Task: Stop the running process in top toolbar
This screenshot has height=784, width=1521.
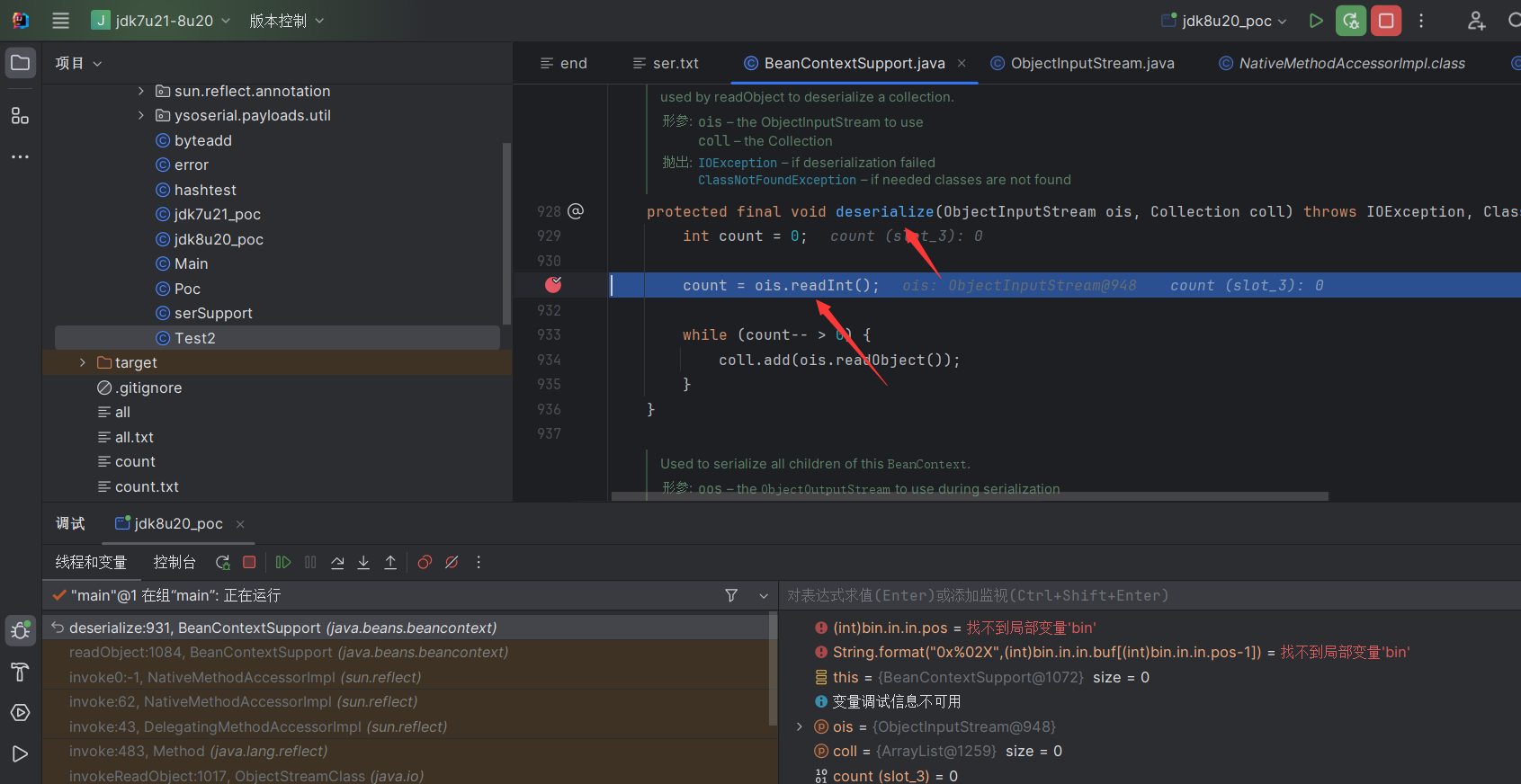Action: 1386,21
